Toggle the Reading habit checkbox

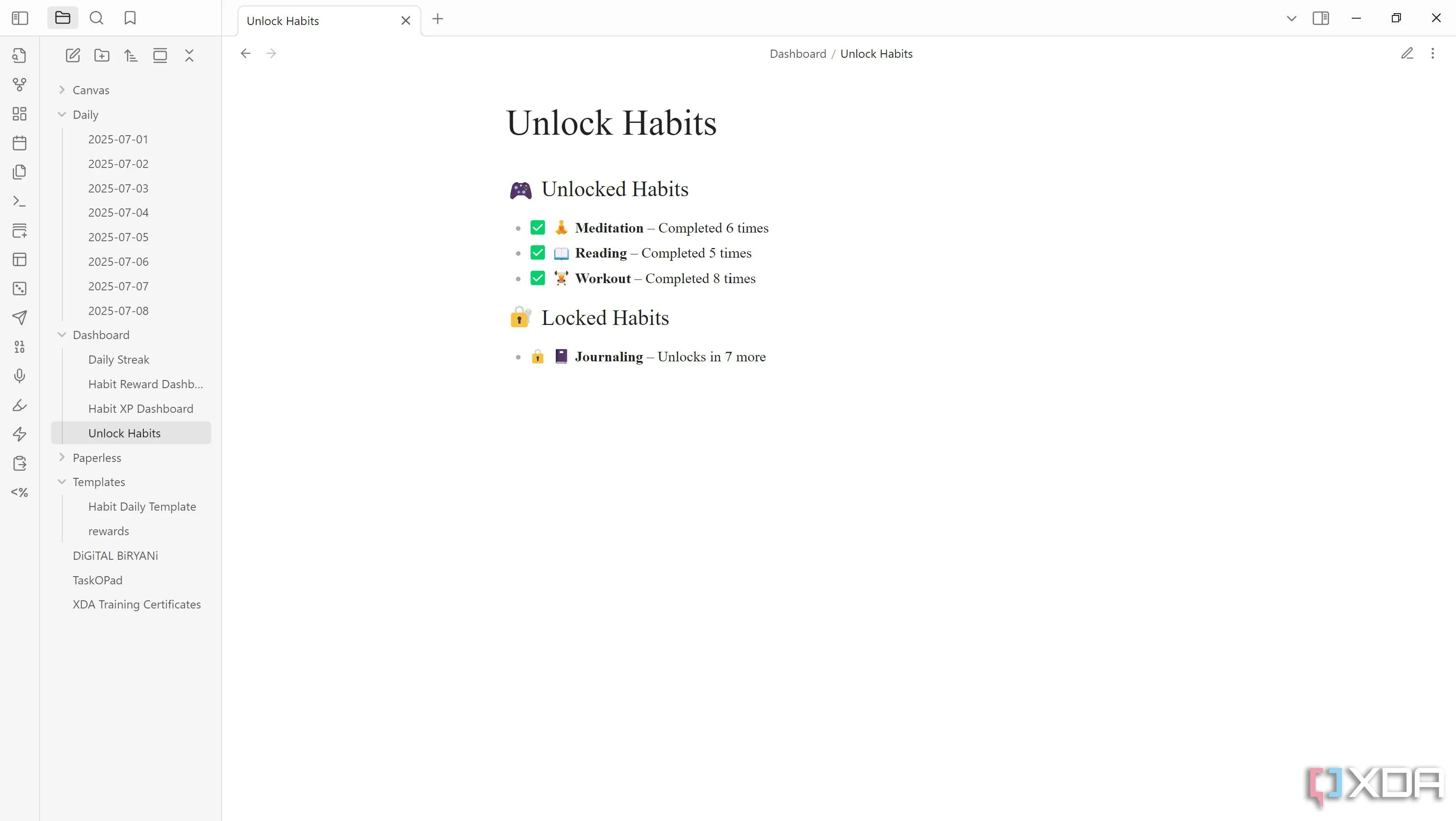(537, 253)
